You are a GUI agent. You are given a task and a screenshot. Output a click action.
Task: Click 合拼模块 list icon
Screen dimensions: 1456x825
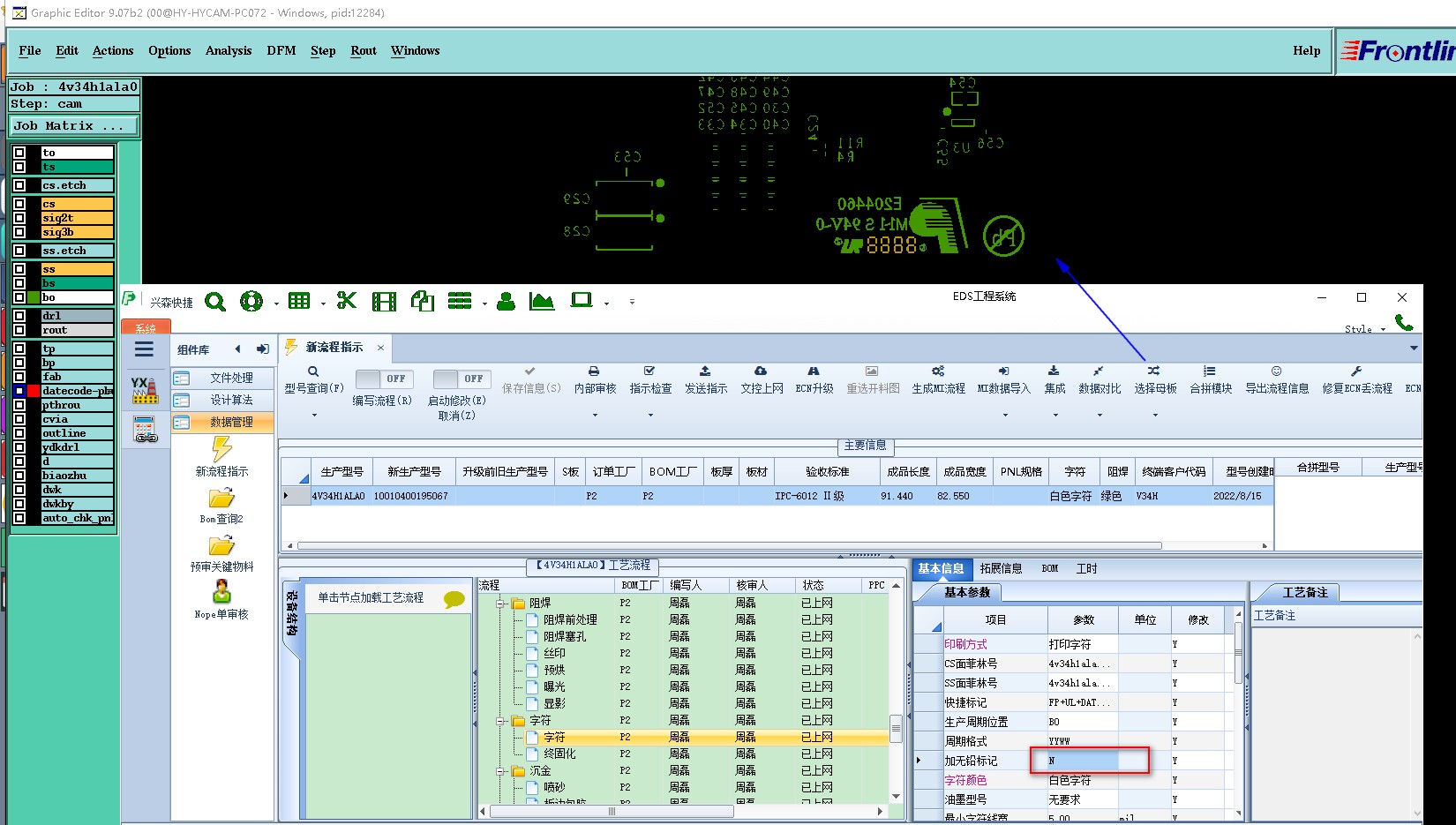(1210, 371)
